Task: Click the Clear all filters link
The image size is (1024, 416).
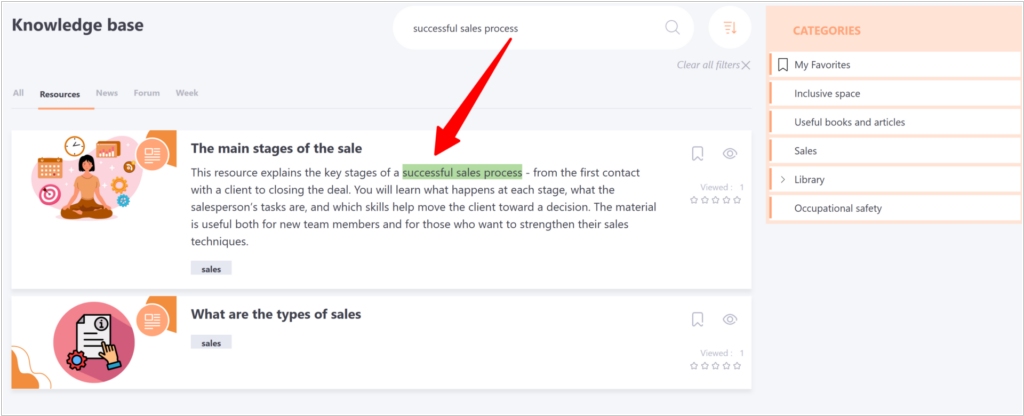Action: click(708, 66)
